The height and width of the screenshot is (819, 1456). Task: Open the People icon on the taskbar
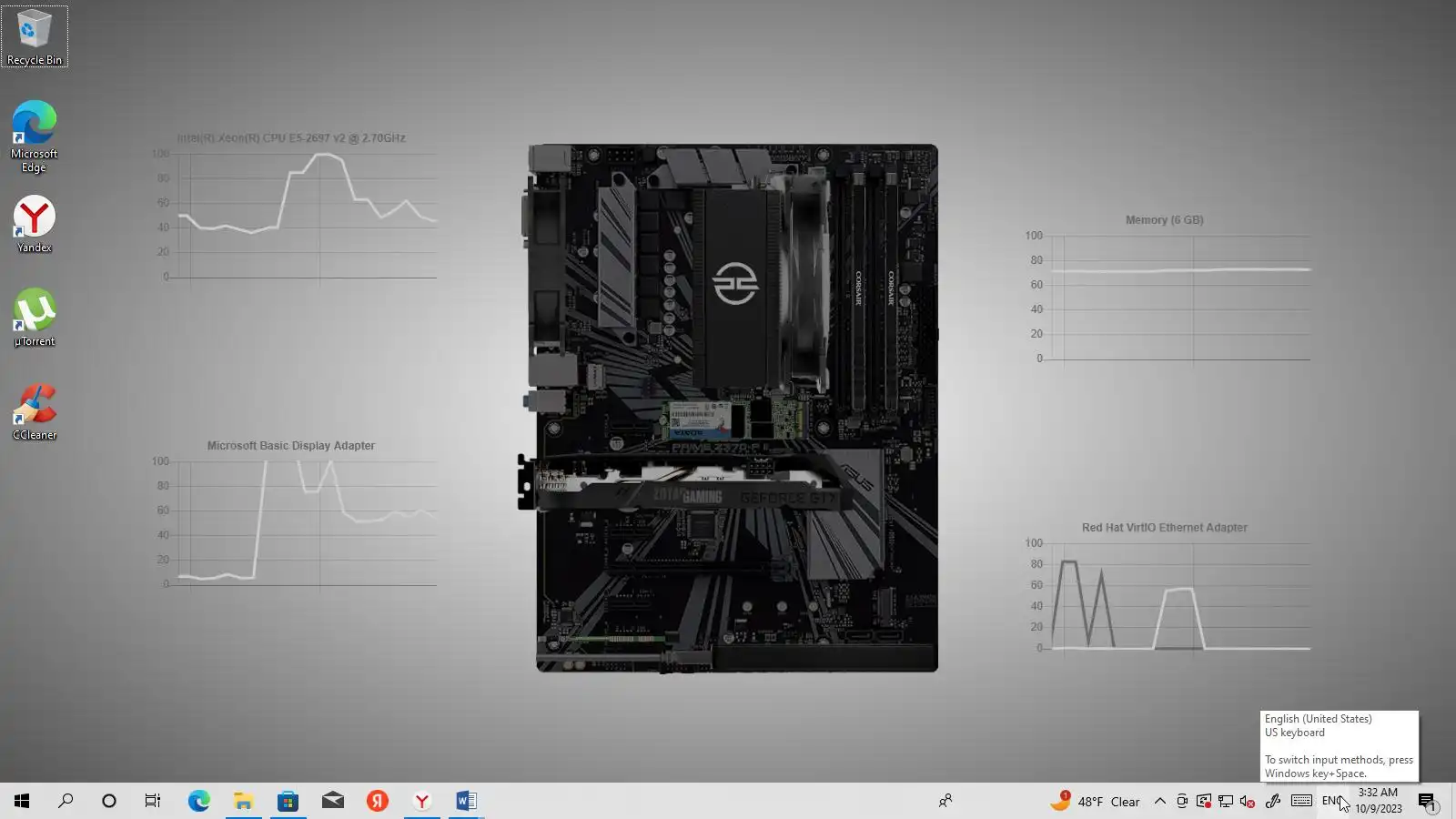coord(945,801)
